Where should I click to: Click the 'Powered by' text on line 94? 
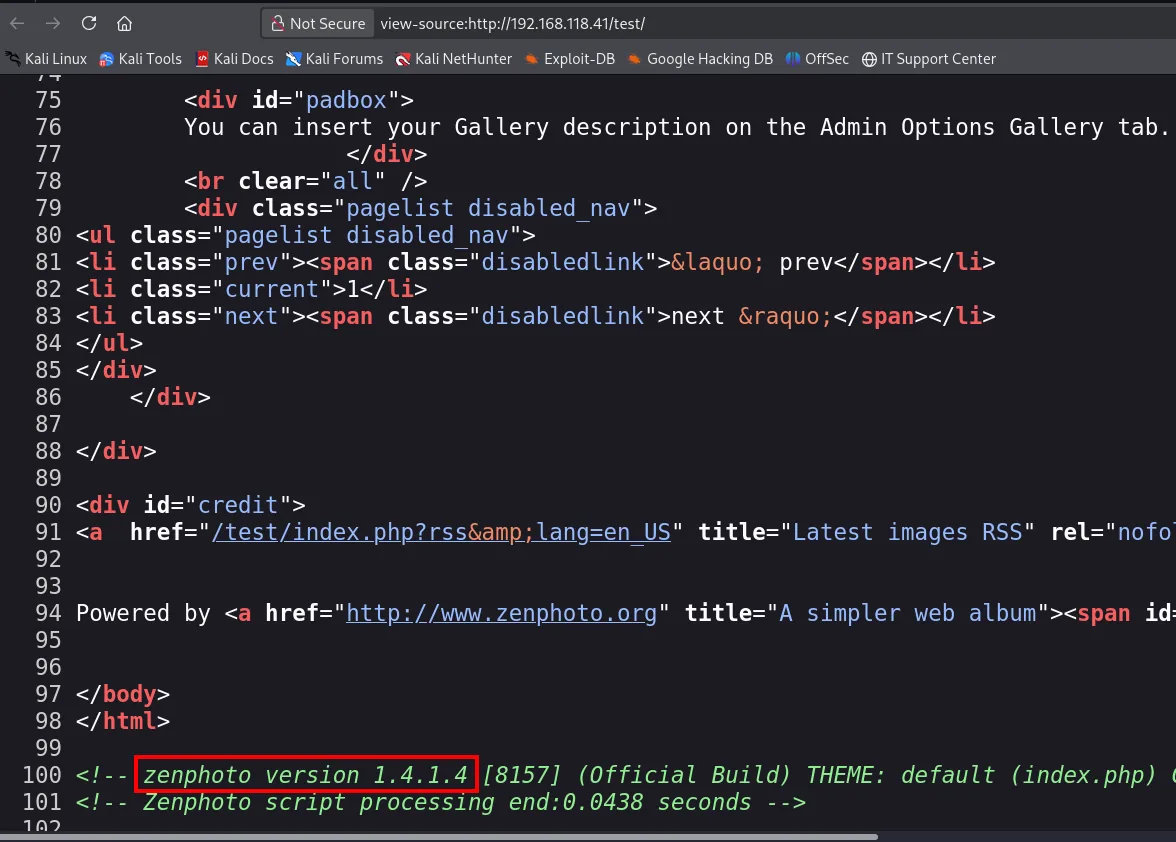pyautogui.click(x=143, y=613)
